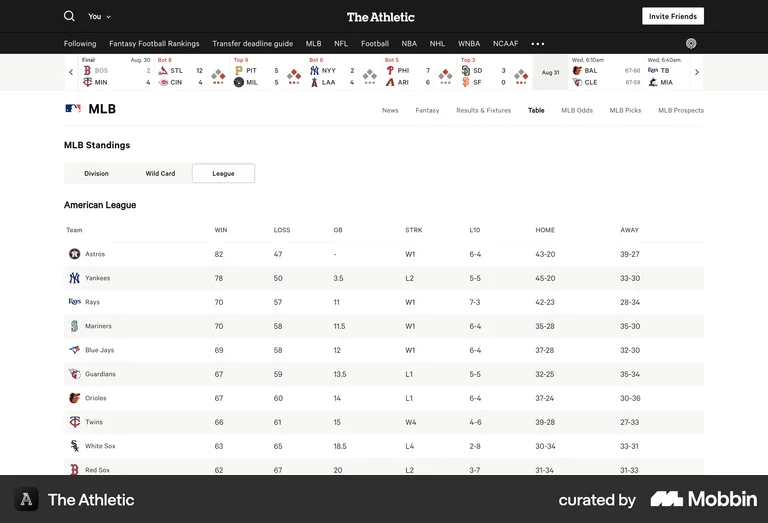Click the HOME column header
Screen dimensions: 768x523
pyautogui.click(x=545, y=230)
